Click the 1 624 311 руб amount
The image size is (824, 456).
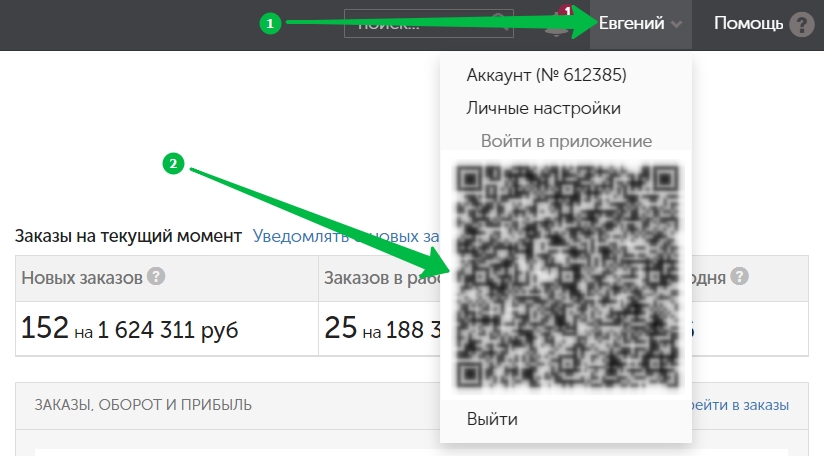[x=168, y=330]
